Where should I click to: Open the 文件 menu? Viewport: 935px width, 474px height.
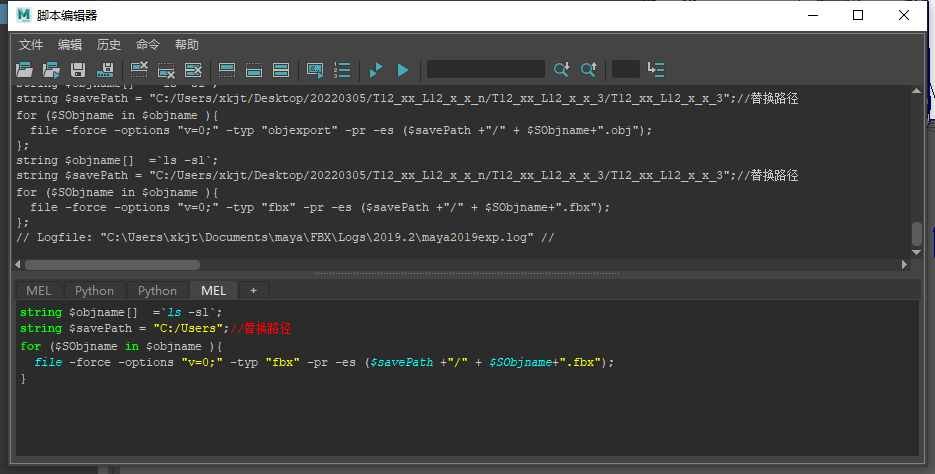pos(31,45)
